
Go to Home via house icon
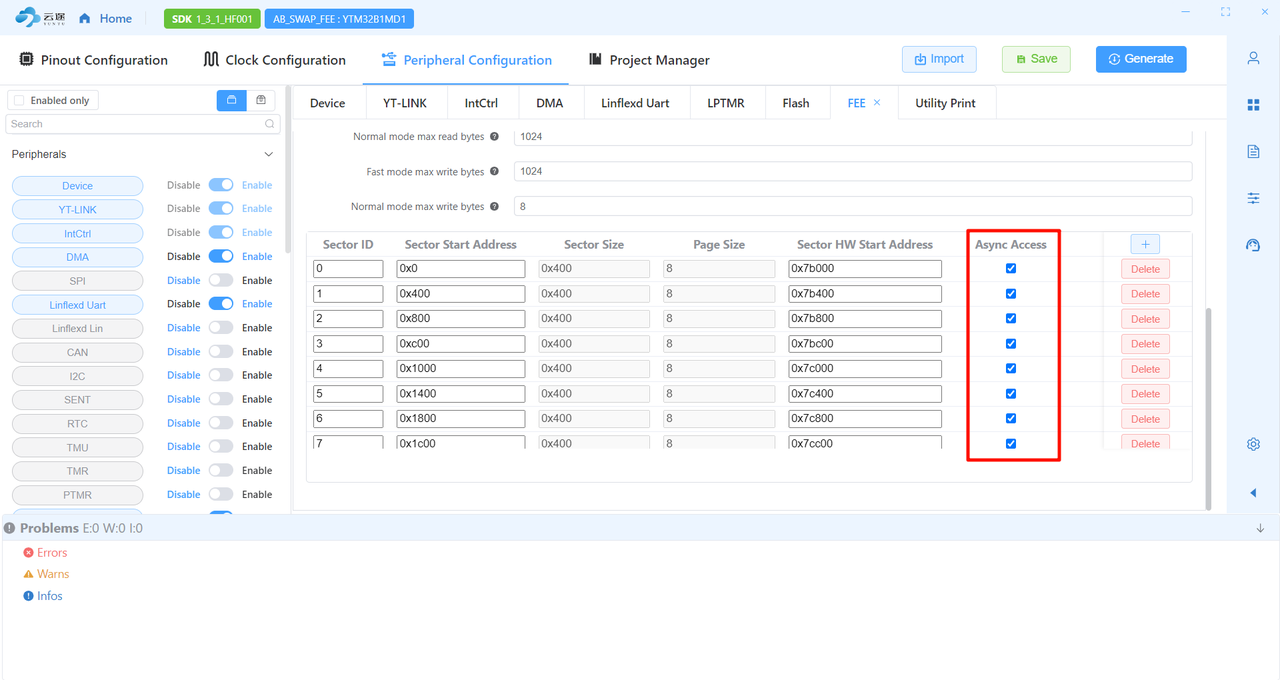pyautogui.click(x=84, y=18)
